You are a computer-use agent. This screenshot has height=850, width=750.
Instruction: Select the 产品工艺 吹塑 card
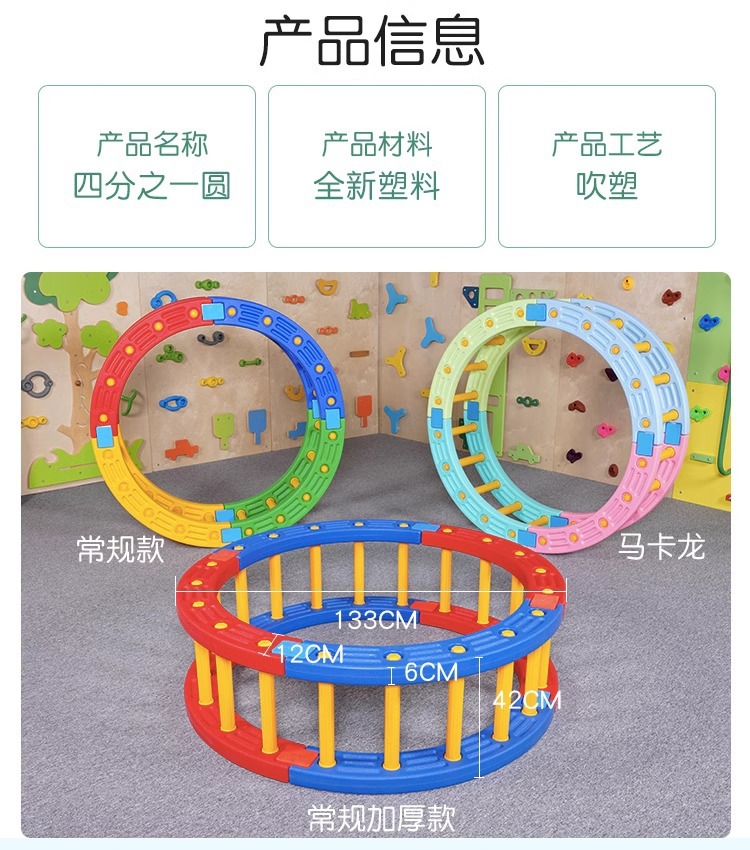pos(607,166)
